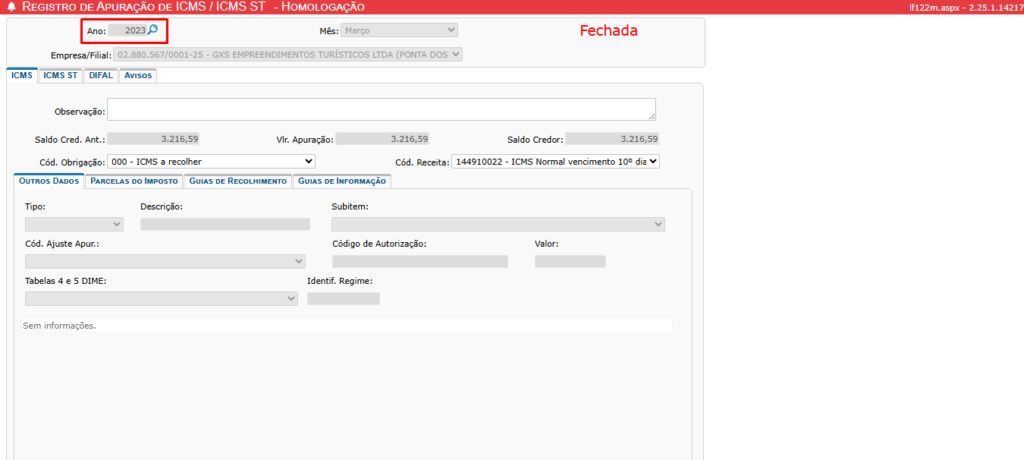Image resolution: width=1024 pixels, height=460 pixels.
Task: Click the magnifier icon next to Ano
Action: [153, 30]
